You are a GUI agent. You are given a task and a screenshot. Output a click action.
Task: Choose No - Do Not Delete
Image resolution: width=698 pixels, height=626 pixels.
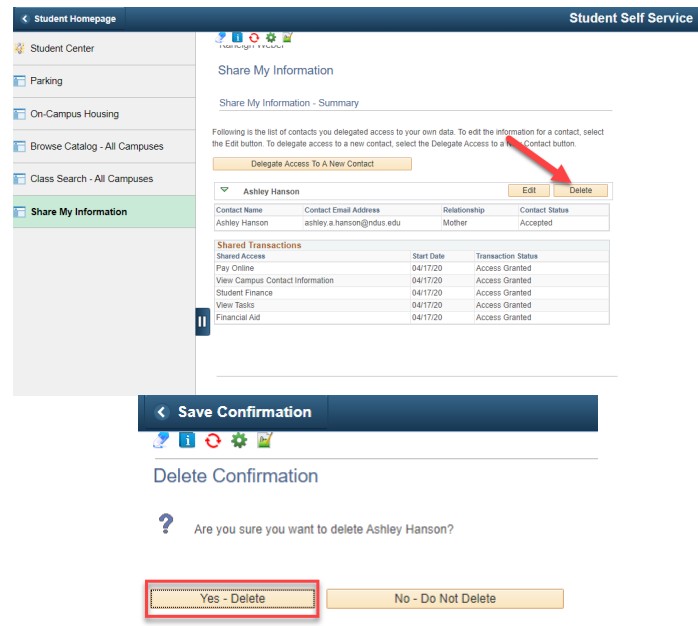[445, 599]
